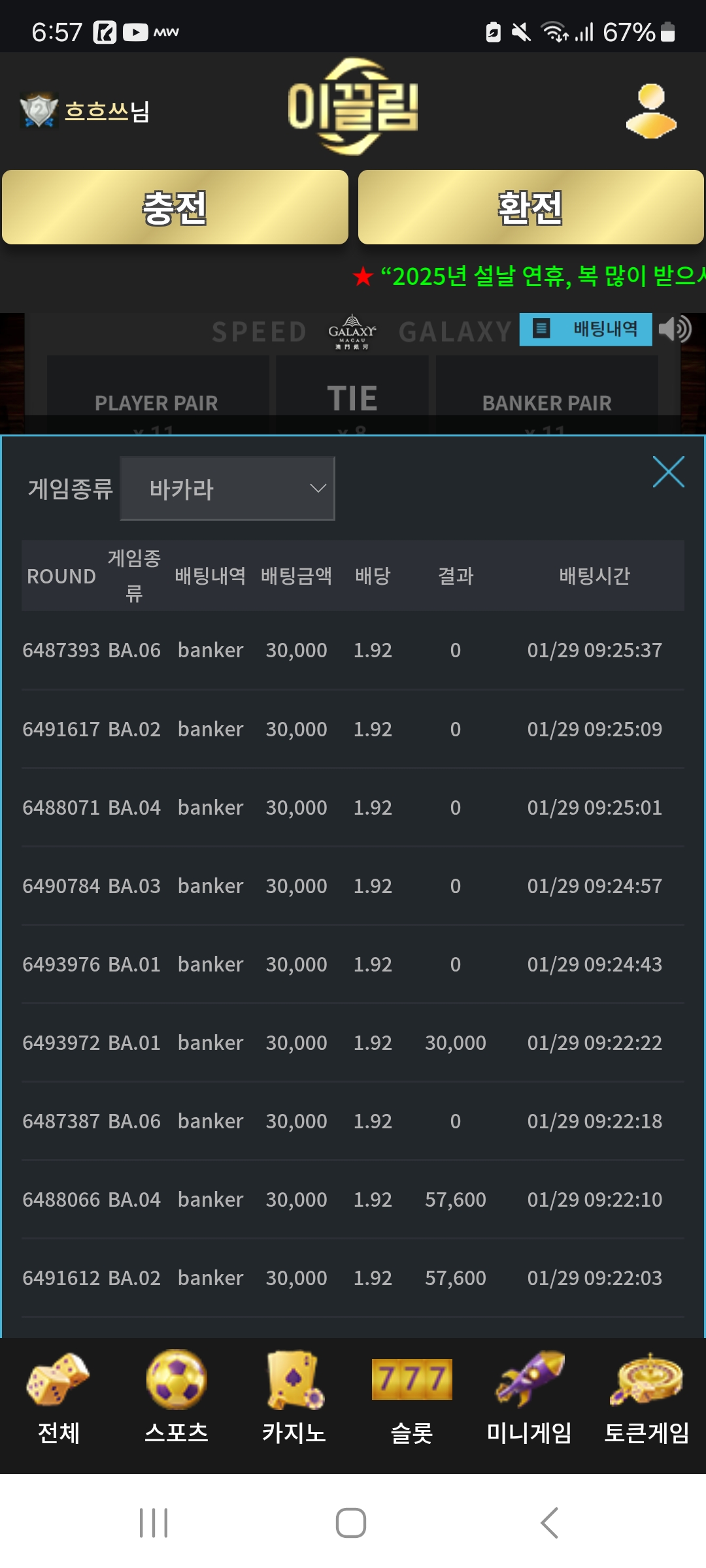Expand the 게임종류 바카라 dropdown

coord(227,489)
